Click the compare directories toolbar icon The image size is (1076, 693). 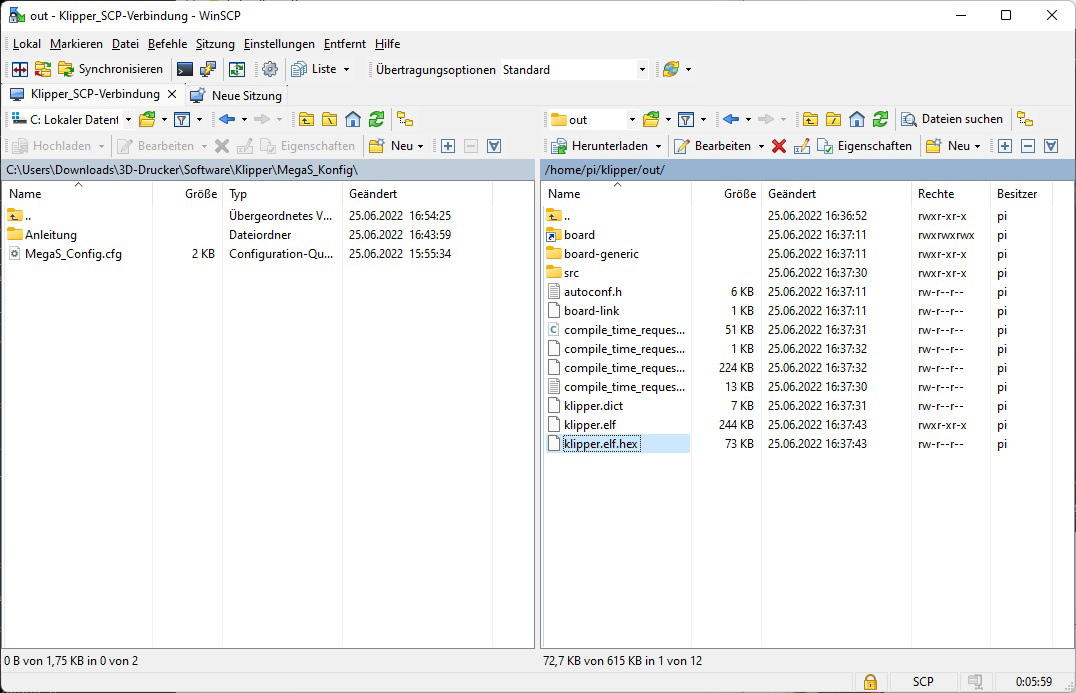coord(43,69)
